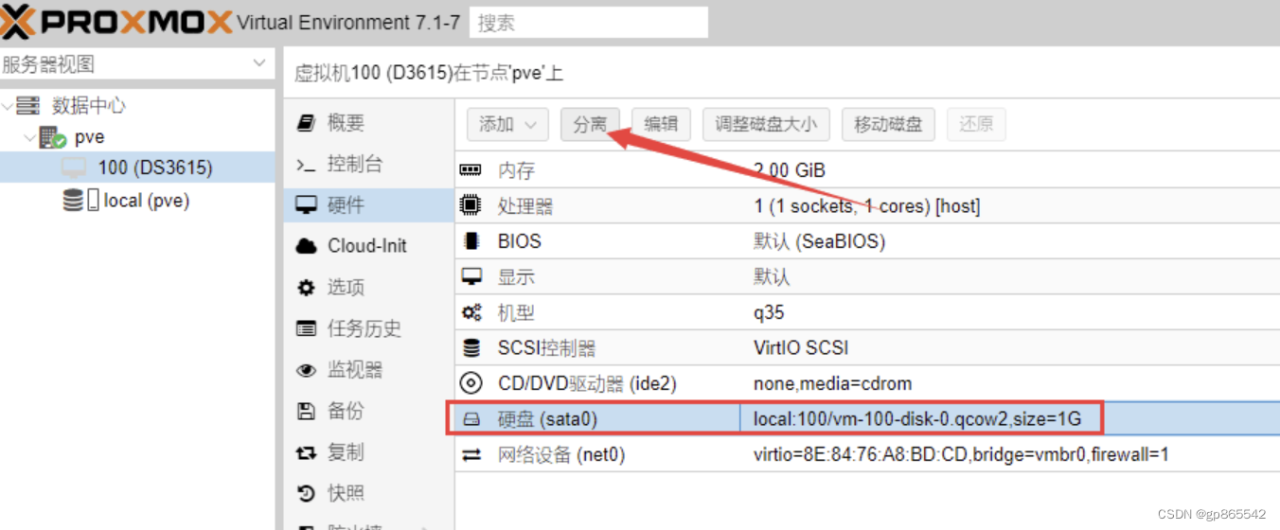Viewport: 1280px width, 530px height.
Task: Click the Cloud-Init cloud icon
Action: 307,246
